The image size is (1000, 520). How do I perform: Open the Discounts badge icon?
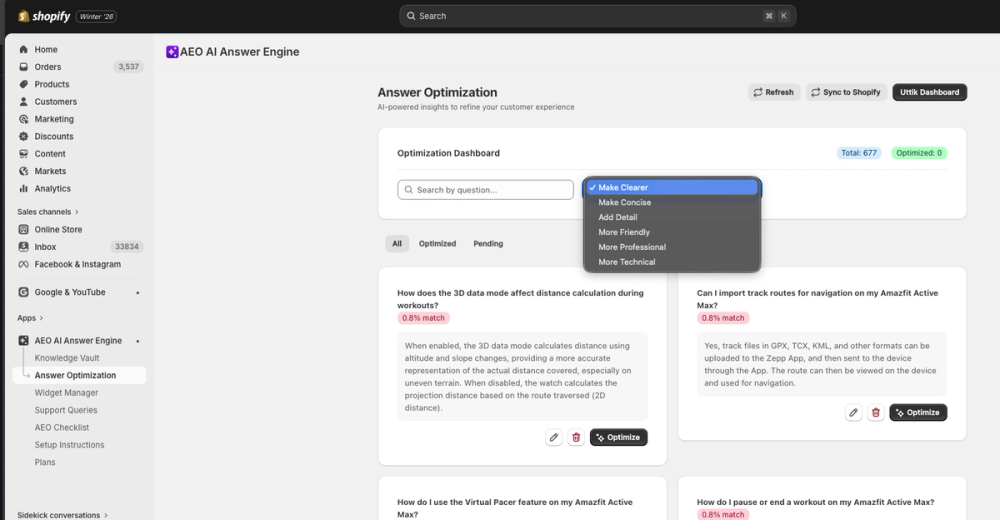(24, 136)
